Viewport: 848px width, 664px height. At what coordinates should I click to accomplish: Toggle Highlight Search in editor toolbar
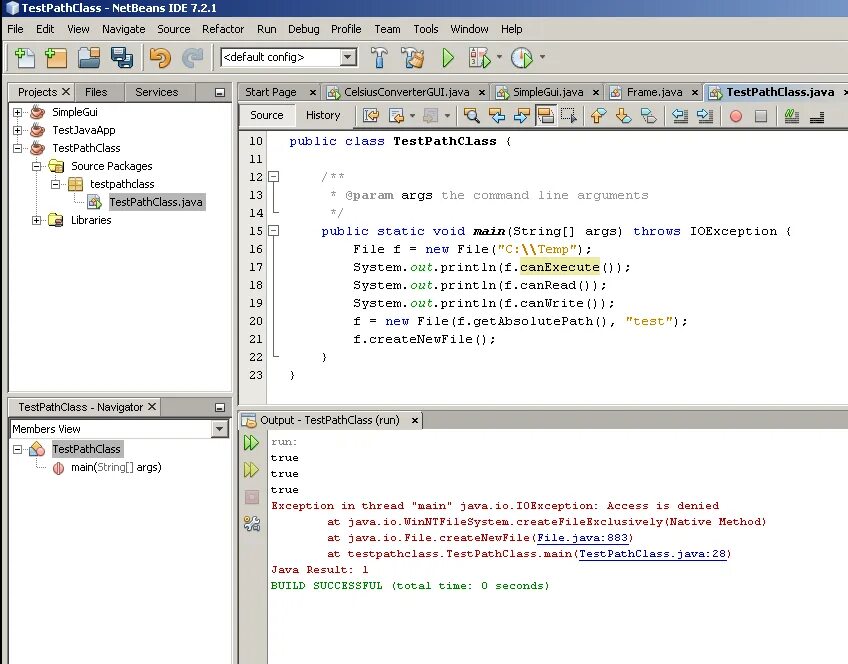point(545,116)
